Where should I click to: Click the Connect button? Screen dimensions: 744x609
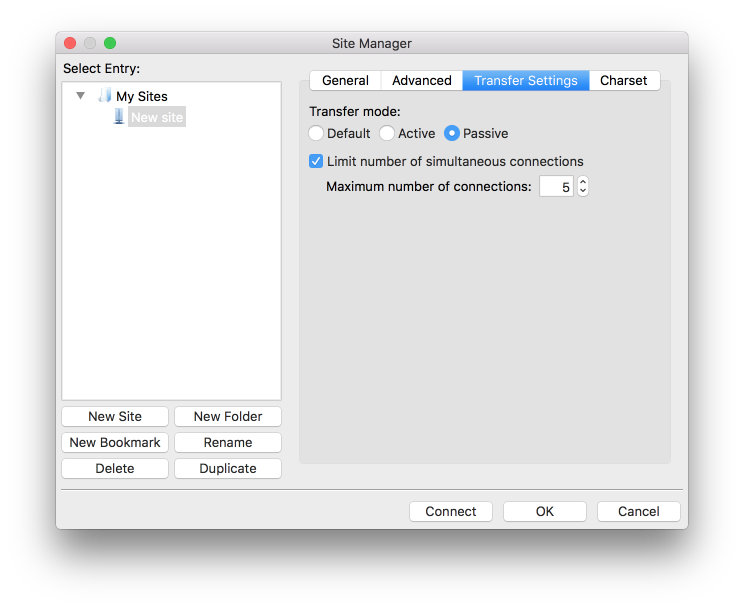pos(451,511)
